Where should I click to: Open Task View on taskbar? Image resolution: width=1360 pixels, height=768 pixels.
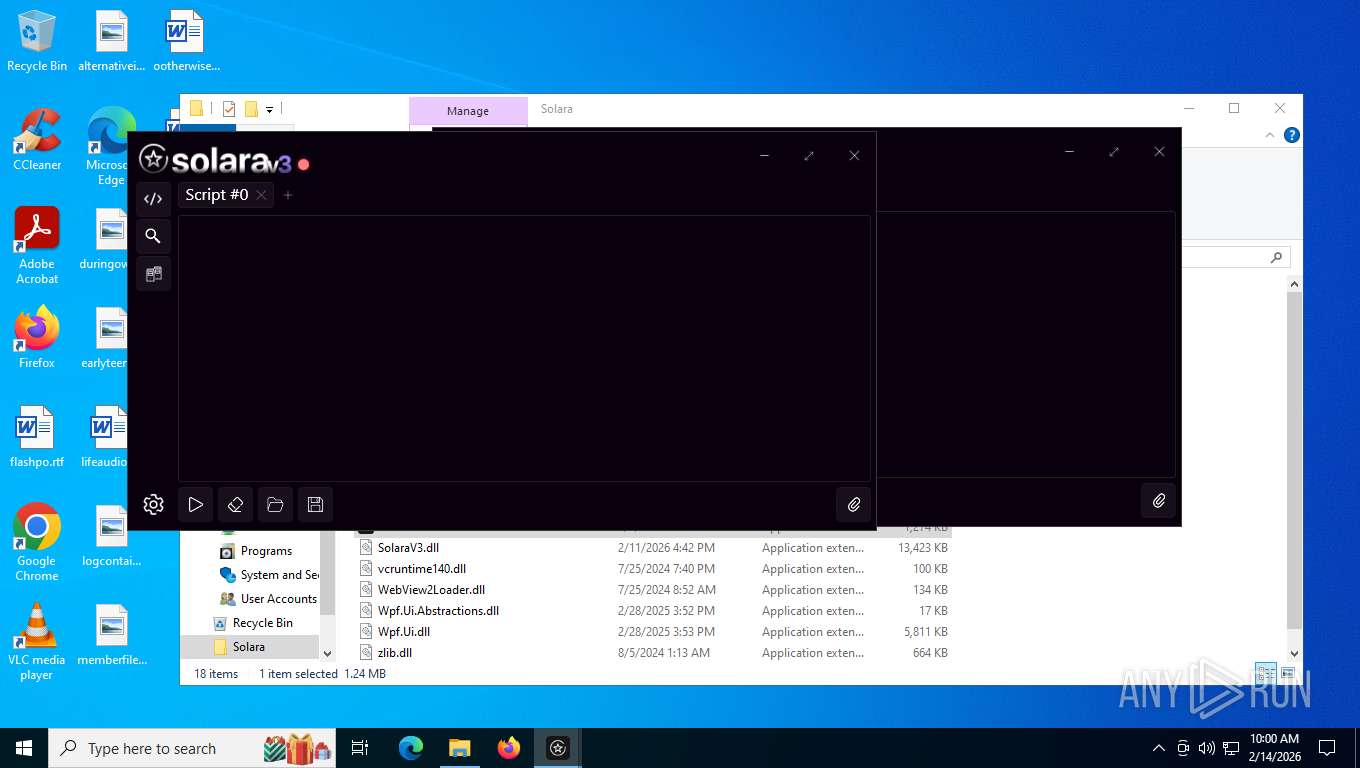360,748
